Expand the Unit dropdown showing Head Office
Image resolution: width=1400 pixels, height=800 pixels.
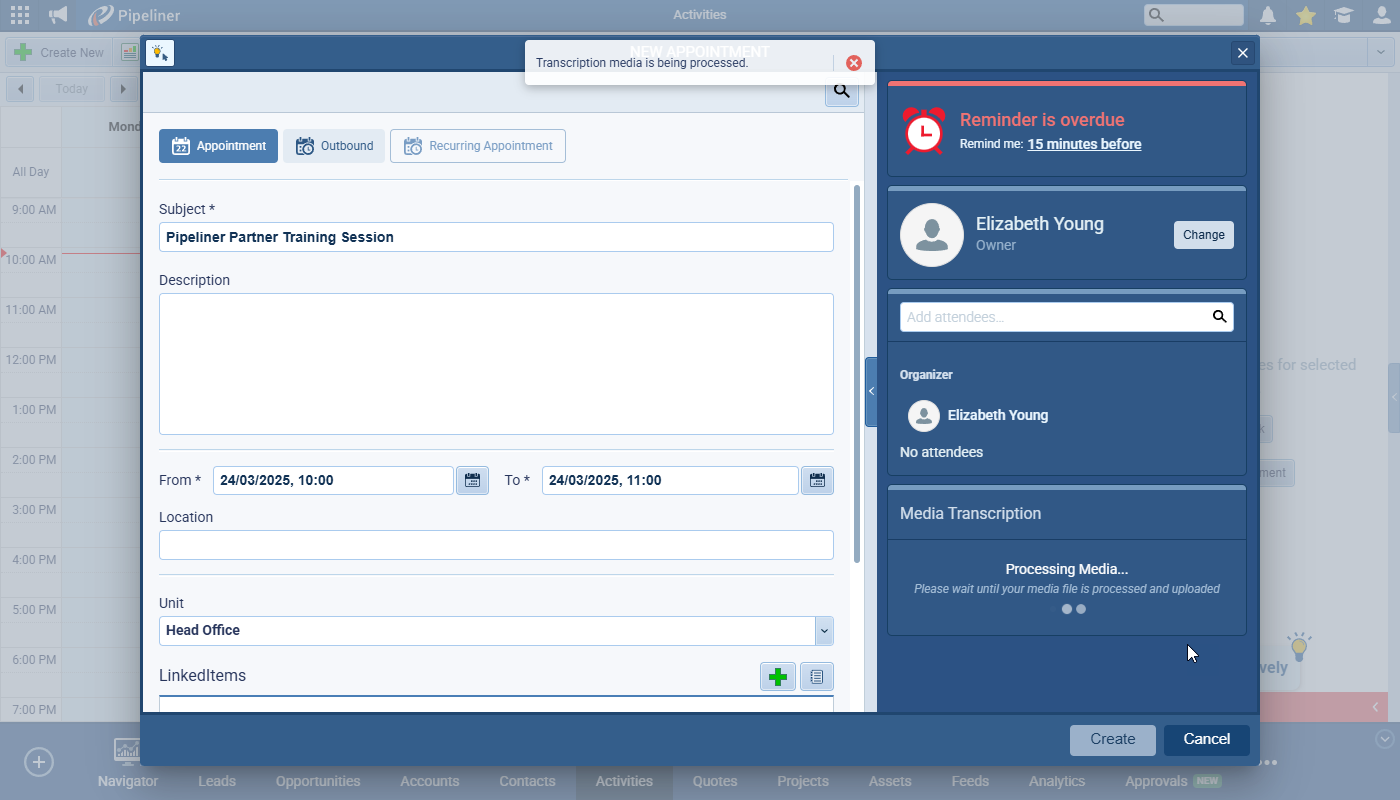click(824, 631)
